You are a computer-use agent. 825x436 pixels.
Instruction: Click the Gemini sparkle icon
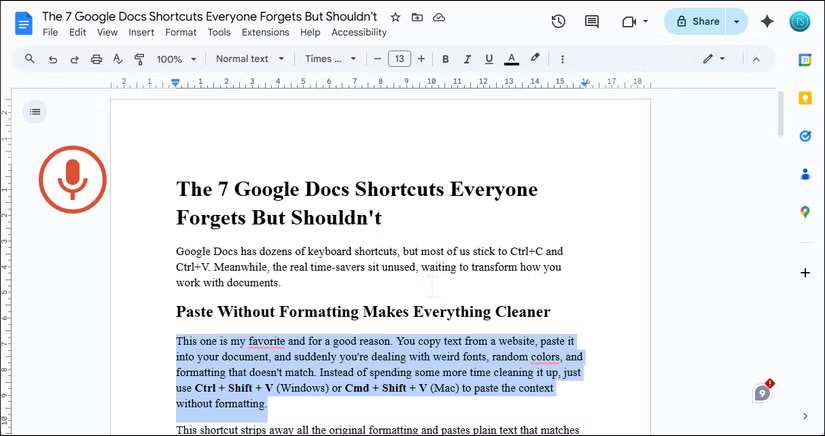(x=767, y=21)
